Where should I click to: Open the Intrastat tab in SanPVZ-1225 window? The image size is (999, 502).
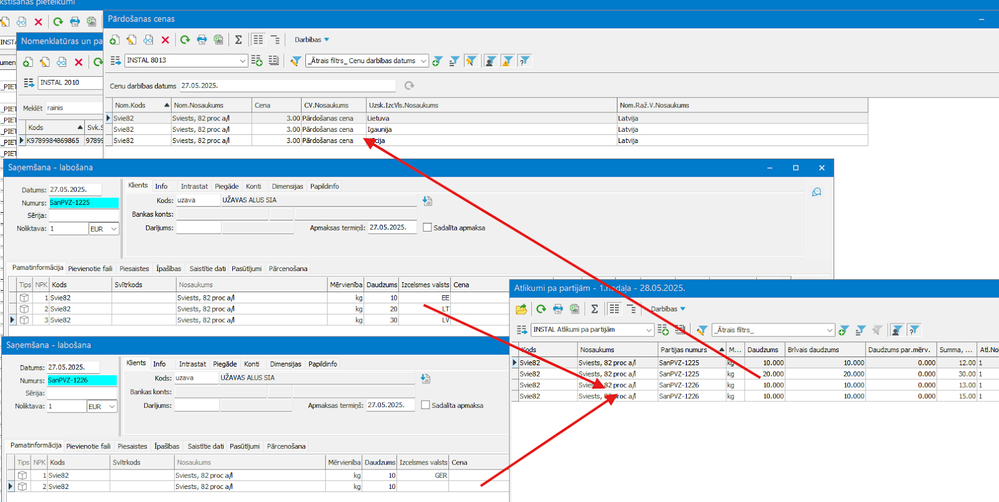click(194, 186)
